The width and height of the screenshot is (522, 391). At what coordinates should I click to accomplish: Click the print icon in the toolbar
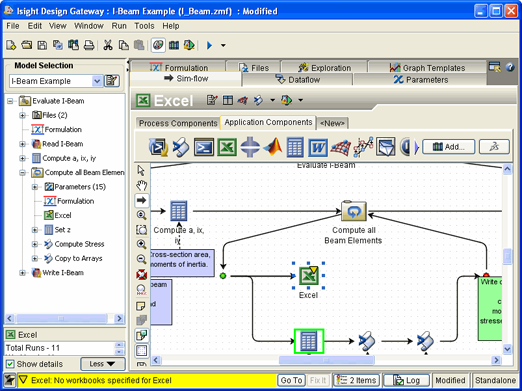click(x=89, y=45)
